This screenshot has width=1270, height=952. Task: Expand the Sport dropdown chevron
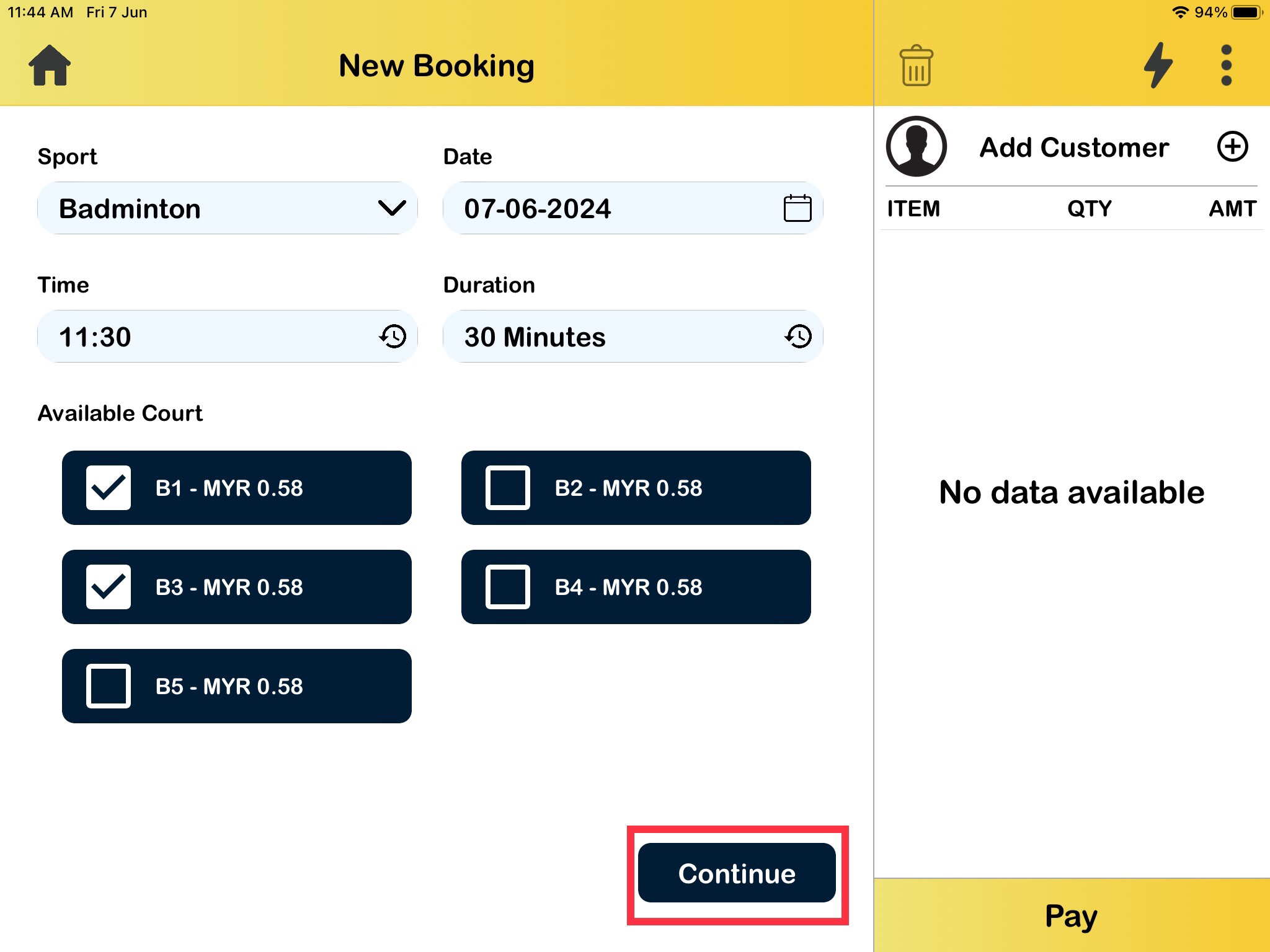point(392,208)
